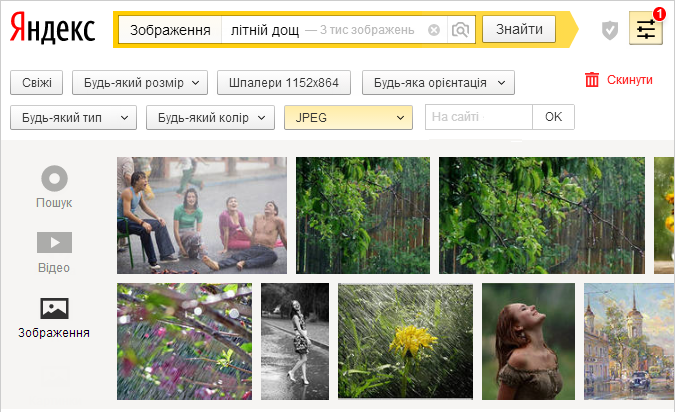This screenshot has width=675, height=412.
Task: Select the Зображення sidebar icon
Action: coord(54,308)
